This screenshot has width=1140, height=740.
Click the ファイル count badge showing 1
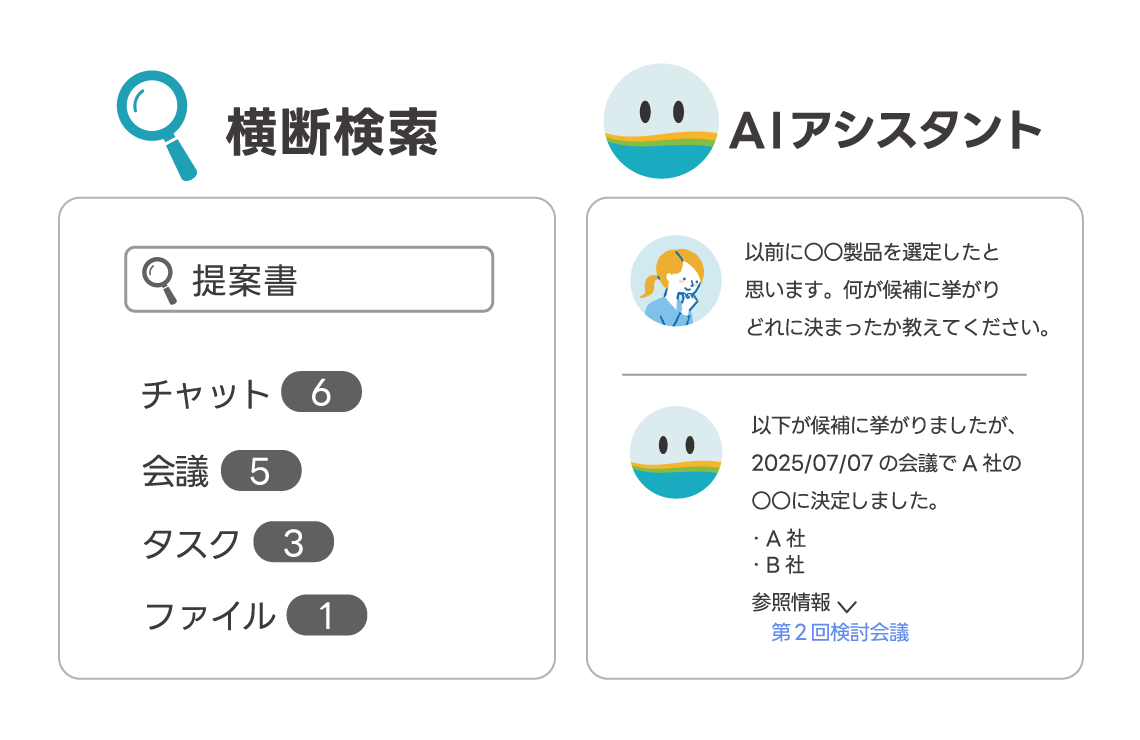(x=326, y=615)
